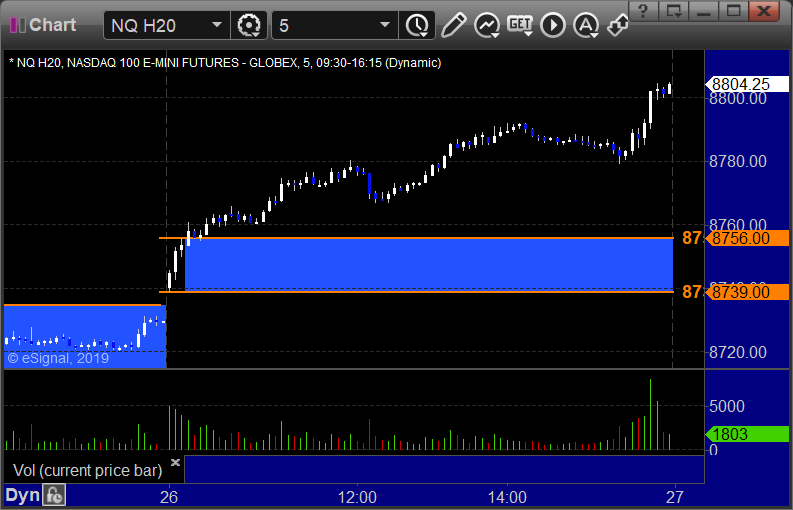Select the upper orange line at 8756.00
The width and height of the screenshot is (793, 510).
coord(416,238)
